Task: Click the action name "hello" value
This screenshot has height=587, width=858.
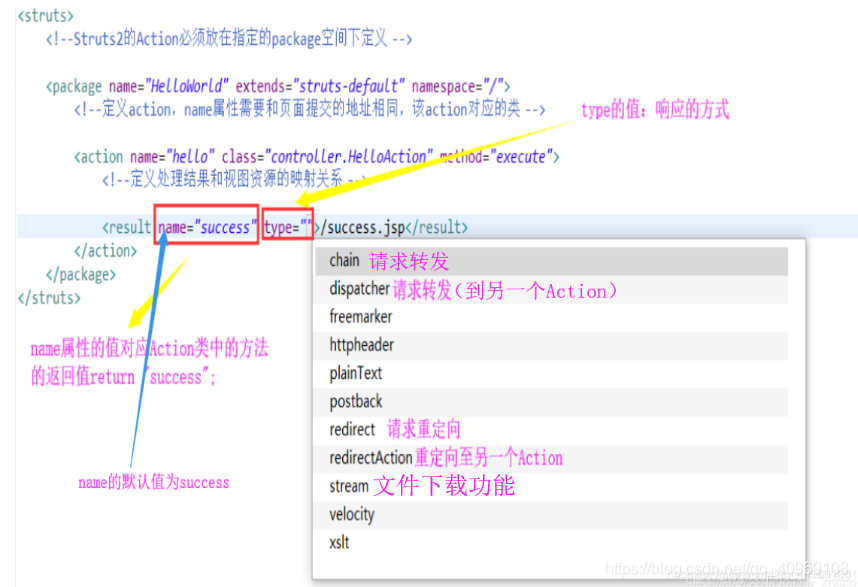Action: (x=190, y=157)
